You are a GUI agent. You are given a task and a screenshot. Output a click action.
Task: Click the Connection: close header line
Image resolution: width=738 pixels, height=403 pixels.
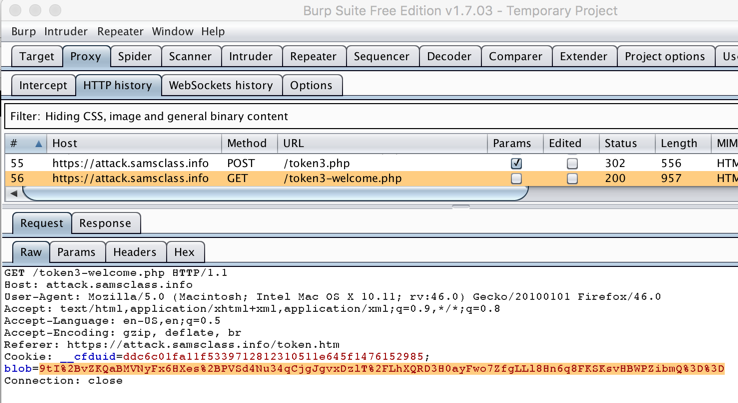[63, 380]
